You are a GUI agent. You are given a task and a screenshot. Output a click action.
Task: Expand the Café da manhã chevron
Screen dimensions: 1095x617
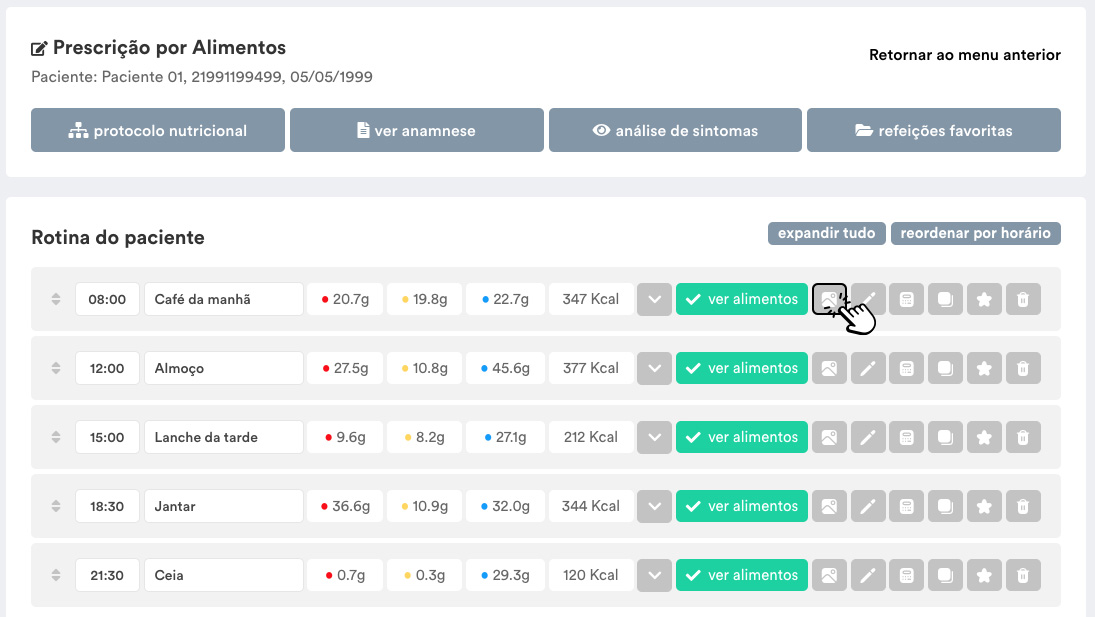pos(654,299)
